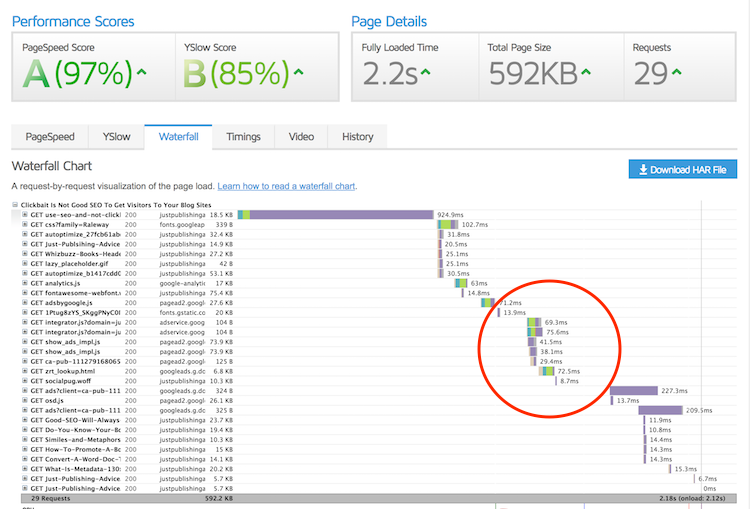Viewport: 750px width, 509px height.
Task: Expand the integrator.js request taking 69.3ms
Action: pyautogui.click(x=25, y=322)
